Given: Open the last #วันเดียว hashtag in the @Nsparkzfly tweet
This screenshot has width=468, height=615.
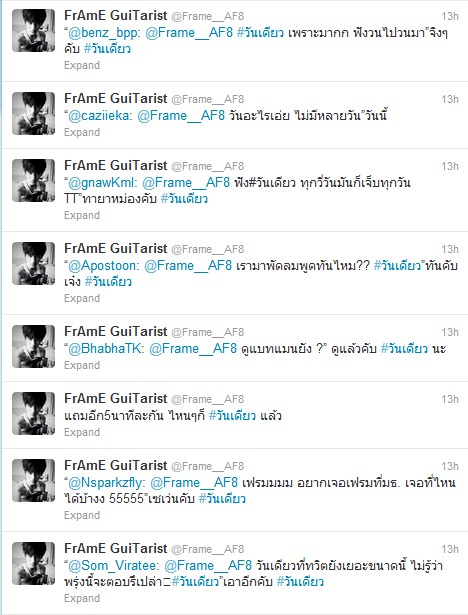Looking at the screenshot, I should (x=222, y=499).
